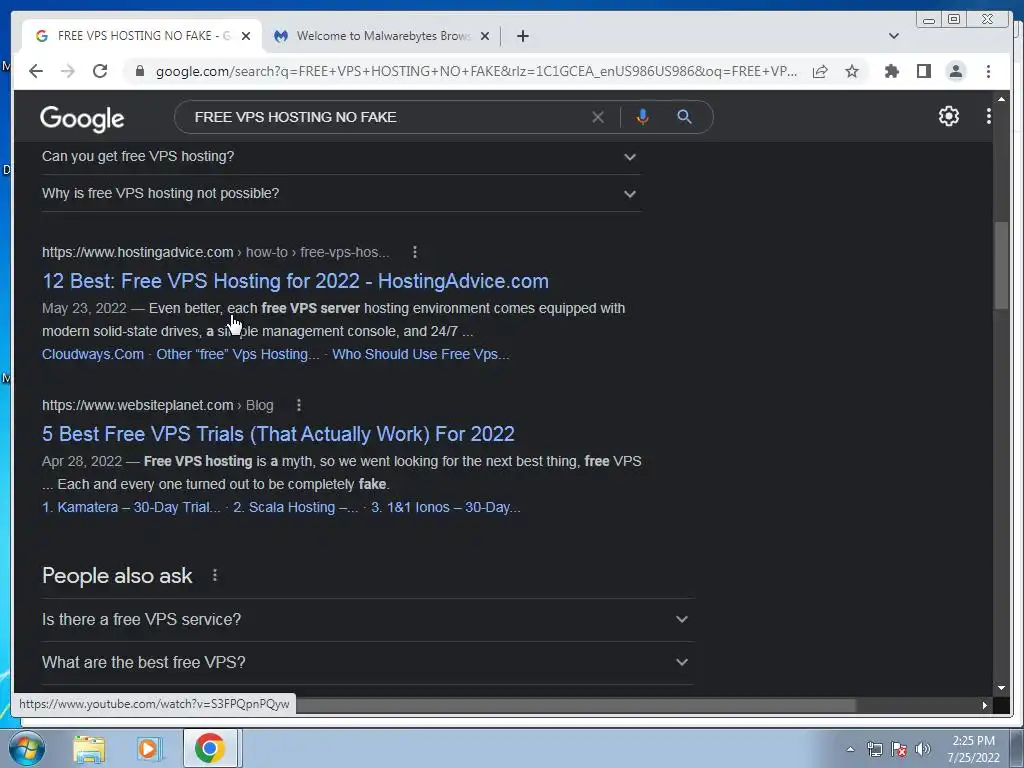Click the hostingadvice.com URL breadcrumb
The height and width of the screenshot is (768, 1024).
(216, 252)
